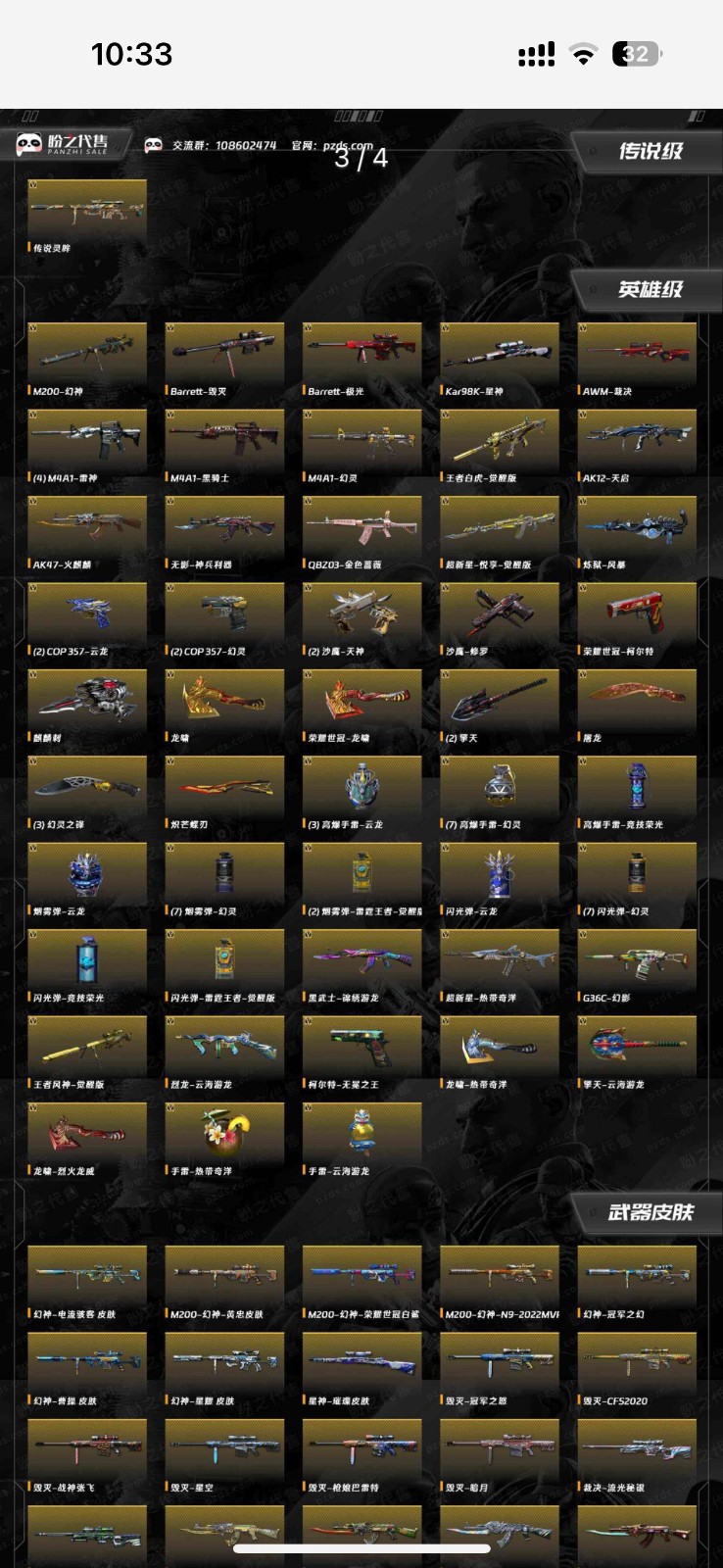Choose the AWM-裁决 weapon icon
The height and width of the screenshot is (1568, 723).
[637, 353]
